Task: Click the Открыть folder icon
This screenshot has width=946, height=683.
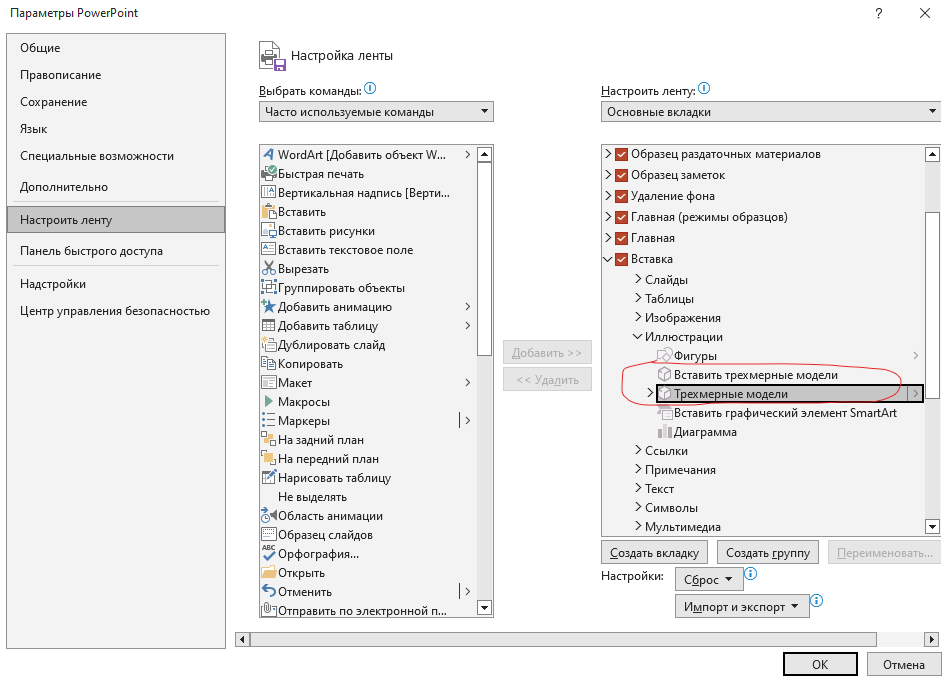Action: click(268, 573)
